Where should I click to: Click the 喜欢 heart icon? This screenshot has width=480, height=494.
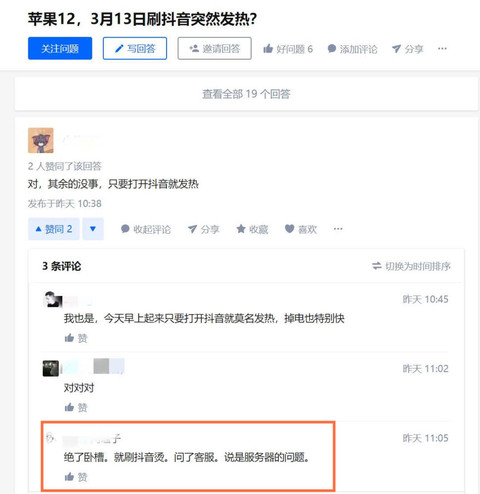tap(290, 229)
